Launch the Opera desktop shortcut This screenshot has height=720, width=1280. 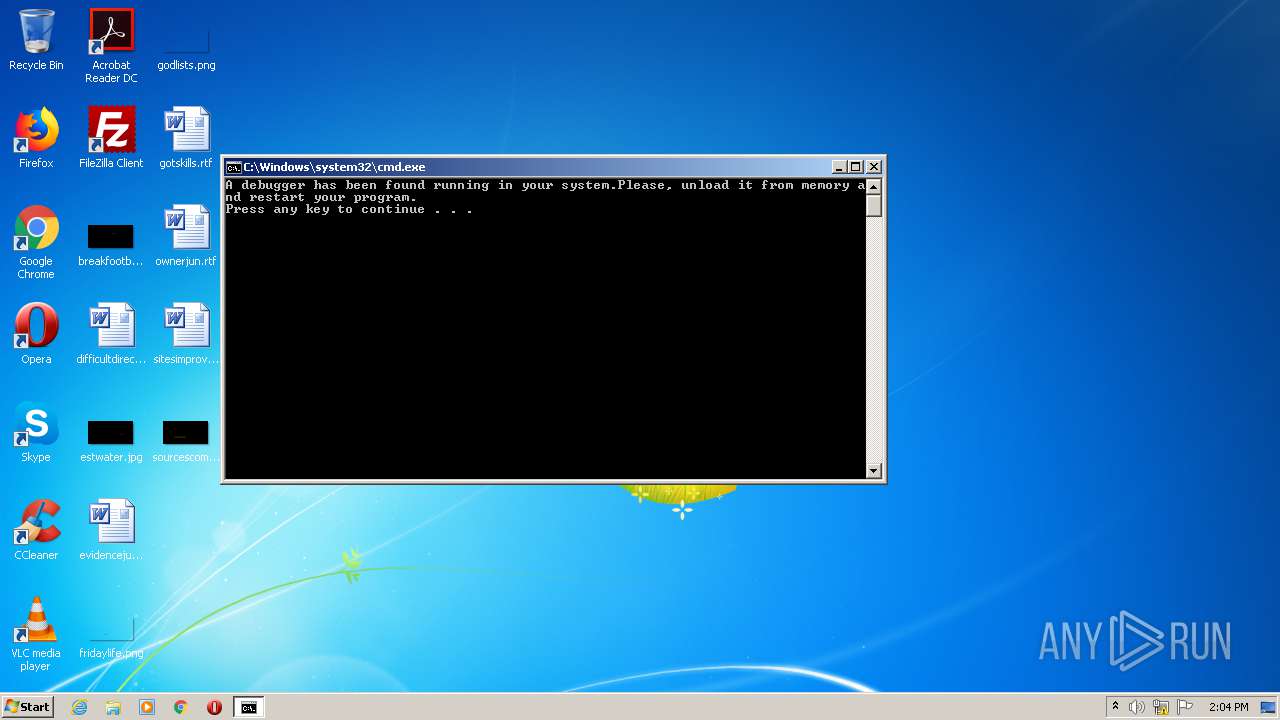click(x=36, y=334)
